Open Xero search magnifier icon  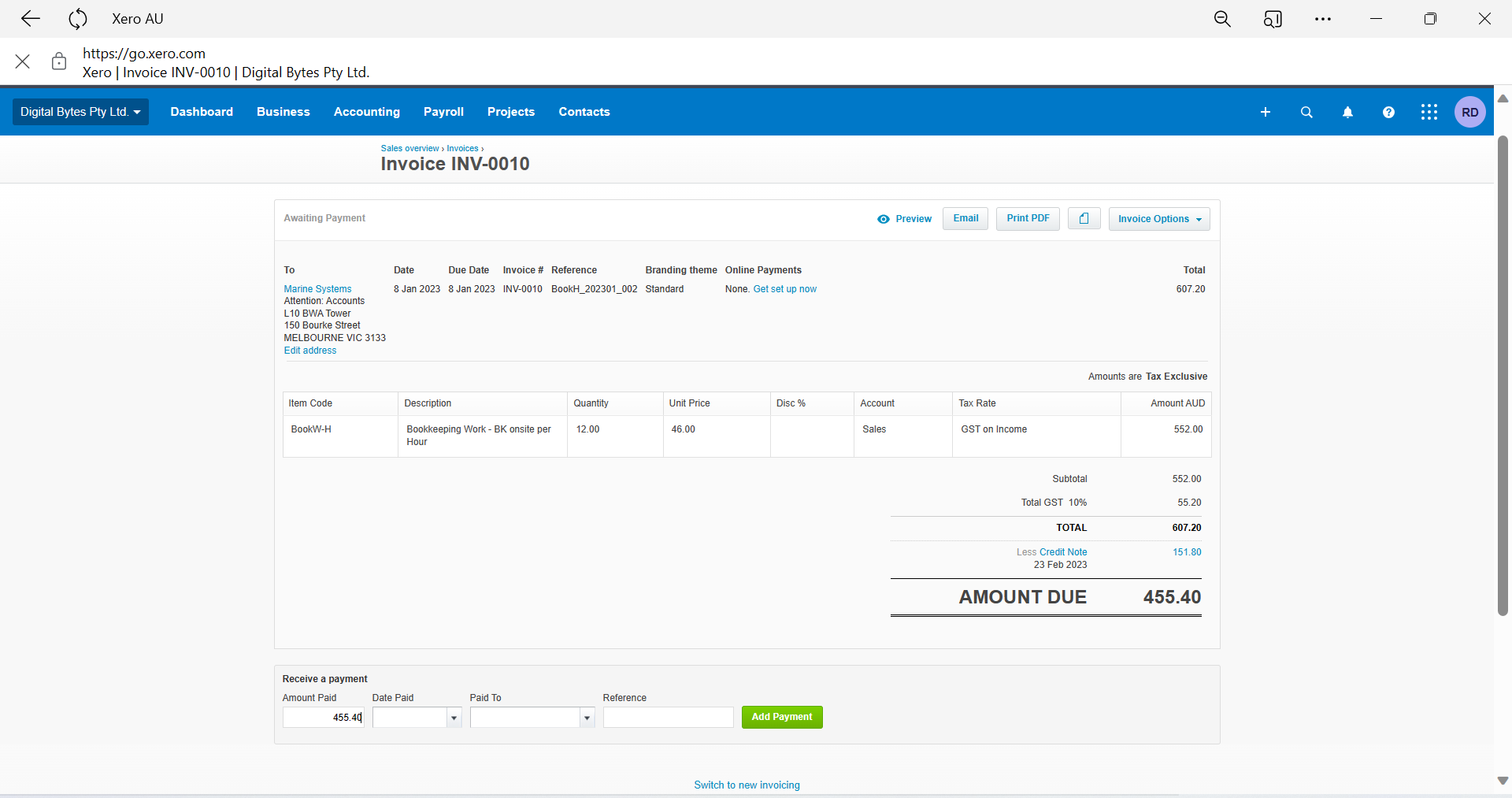[x=1306, y=112]
